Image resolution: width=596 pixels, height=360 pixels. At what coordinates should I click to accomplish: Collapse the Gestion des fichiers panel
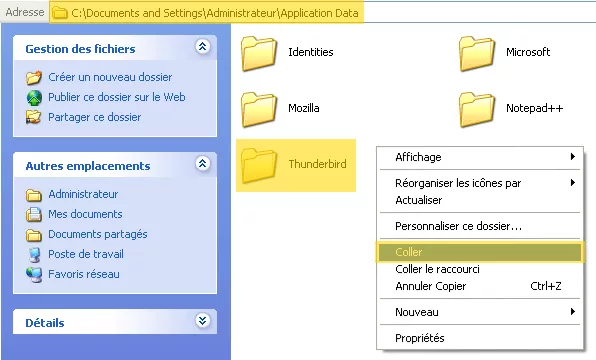[203, 47]
